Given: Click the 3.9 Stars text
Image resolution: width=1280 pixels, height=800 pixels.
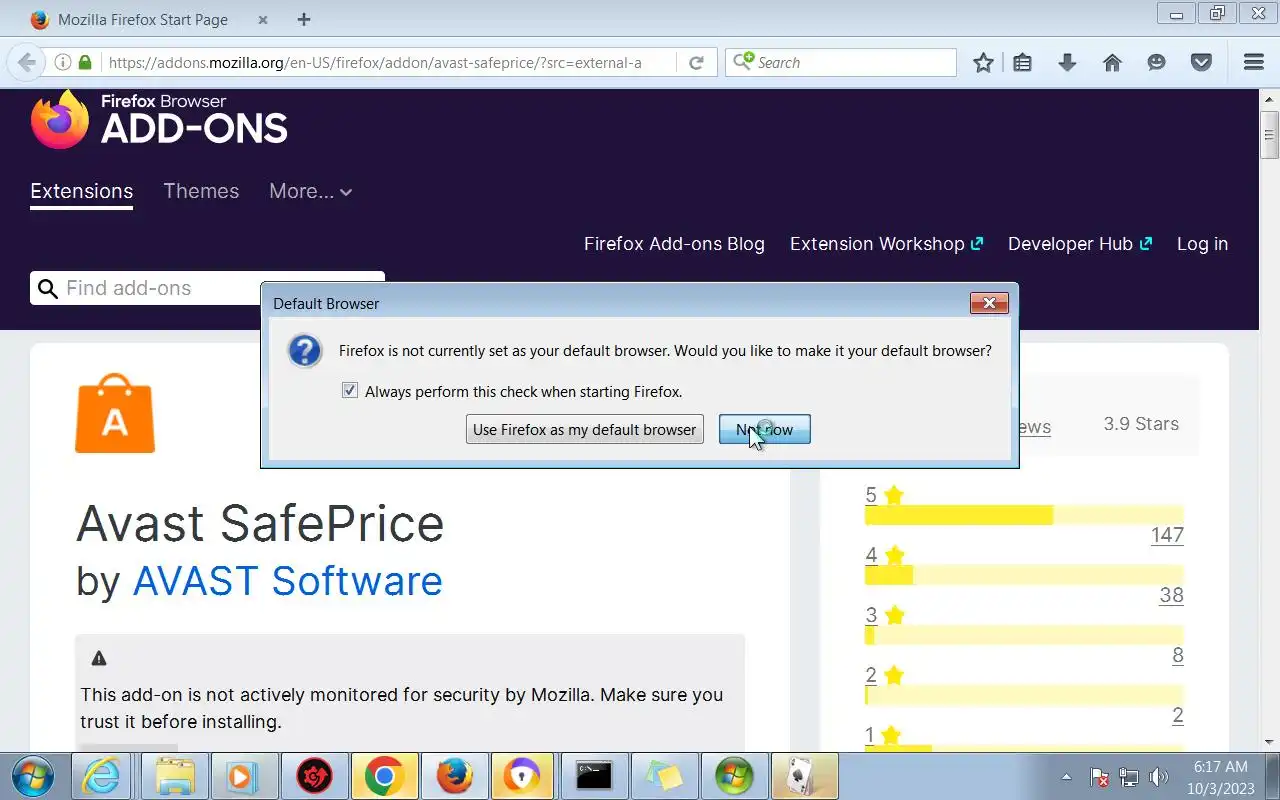Looking at the screenshot, I should tap(1141, 424).
